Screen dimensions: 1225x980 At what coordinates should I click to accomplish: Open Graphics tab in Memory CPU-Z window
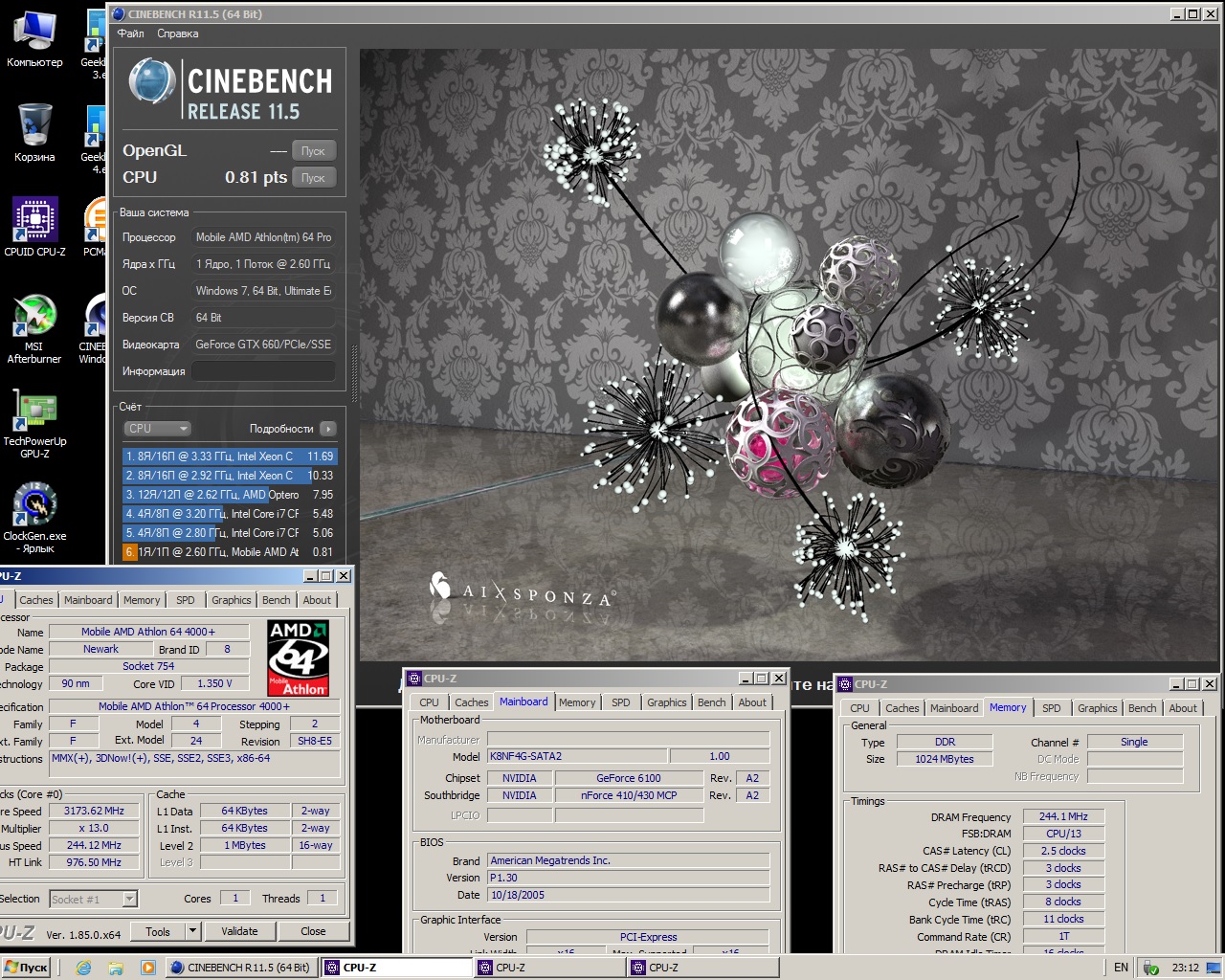1098,708
